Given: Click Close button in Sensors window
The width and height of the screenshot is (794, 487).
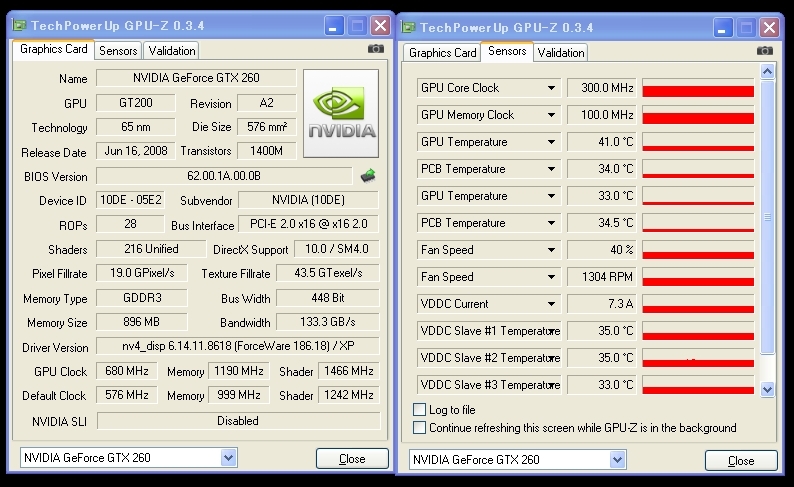Looking at the screenshot, I should (x=741, y=461).
